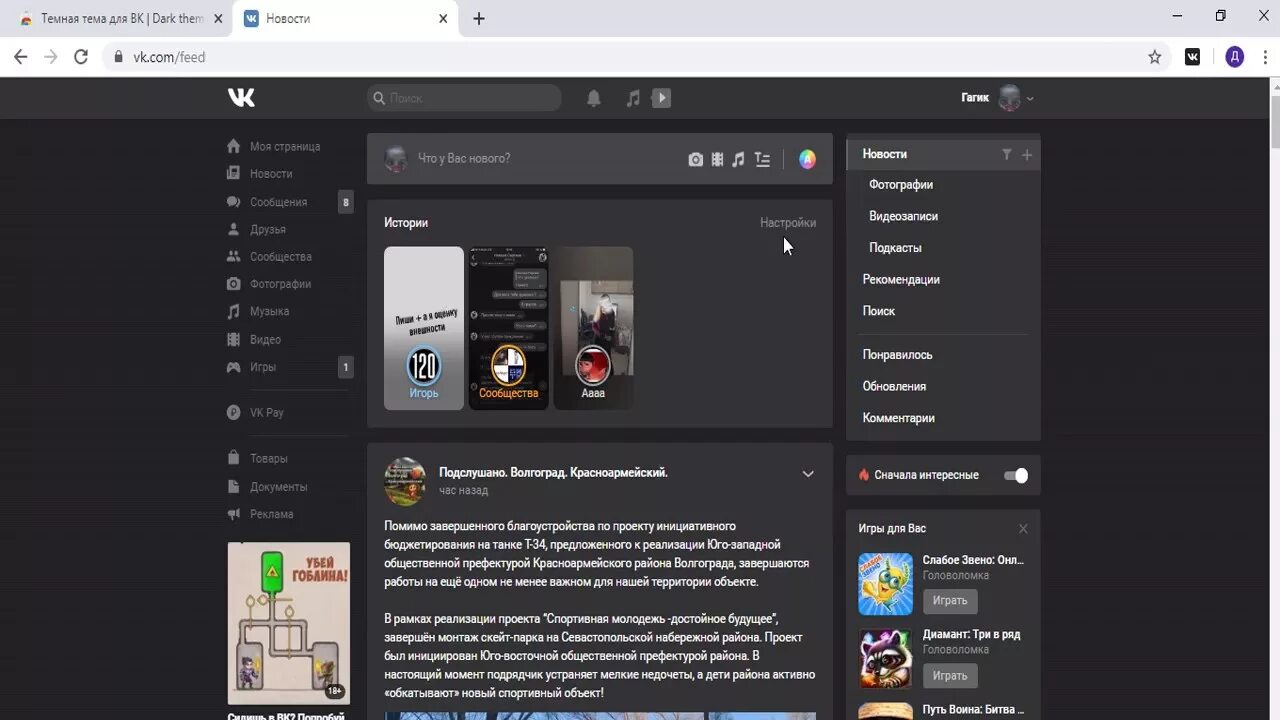Bookmark this page with star icon
This screenshot has height=720, width=1280.
[1155, 57]
